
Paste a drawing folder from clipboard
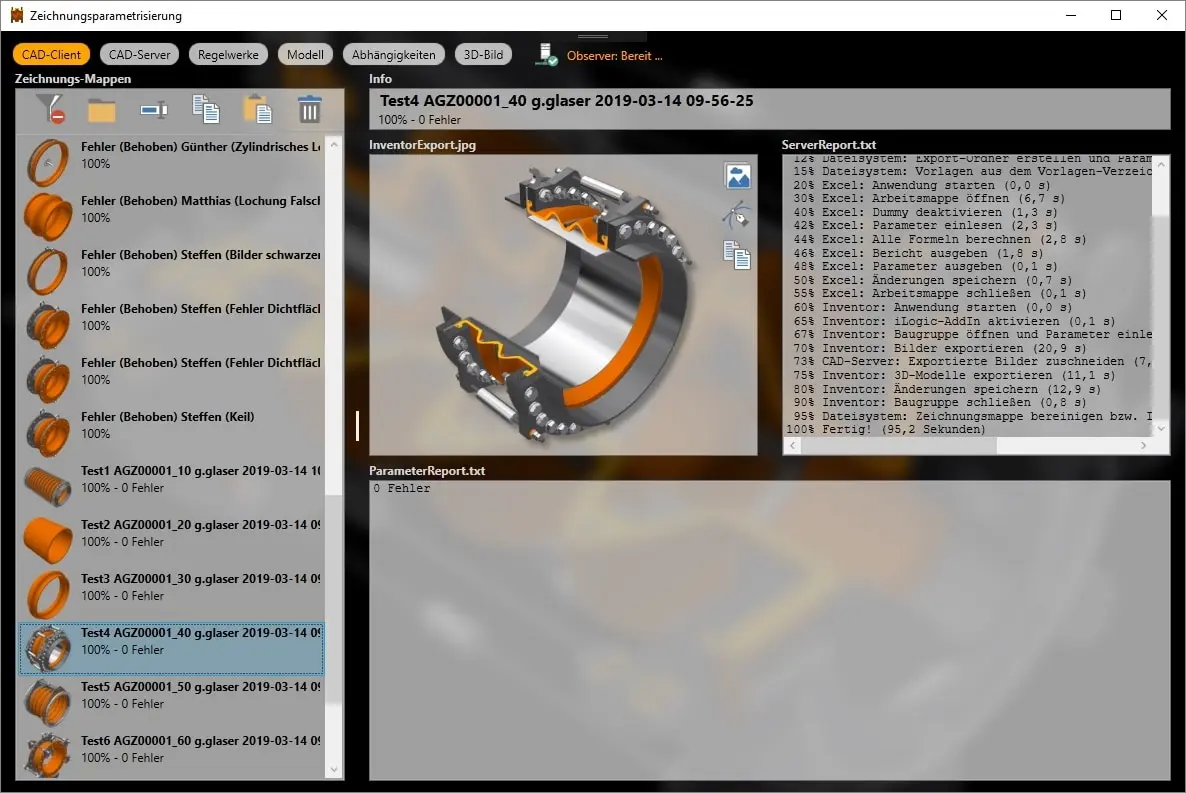[257, 109]
